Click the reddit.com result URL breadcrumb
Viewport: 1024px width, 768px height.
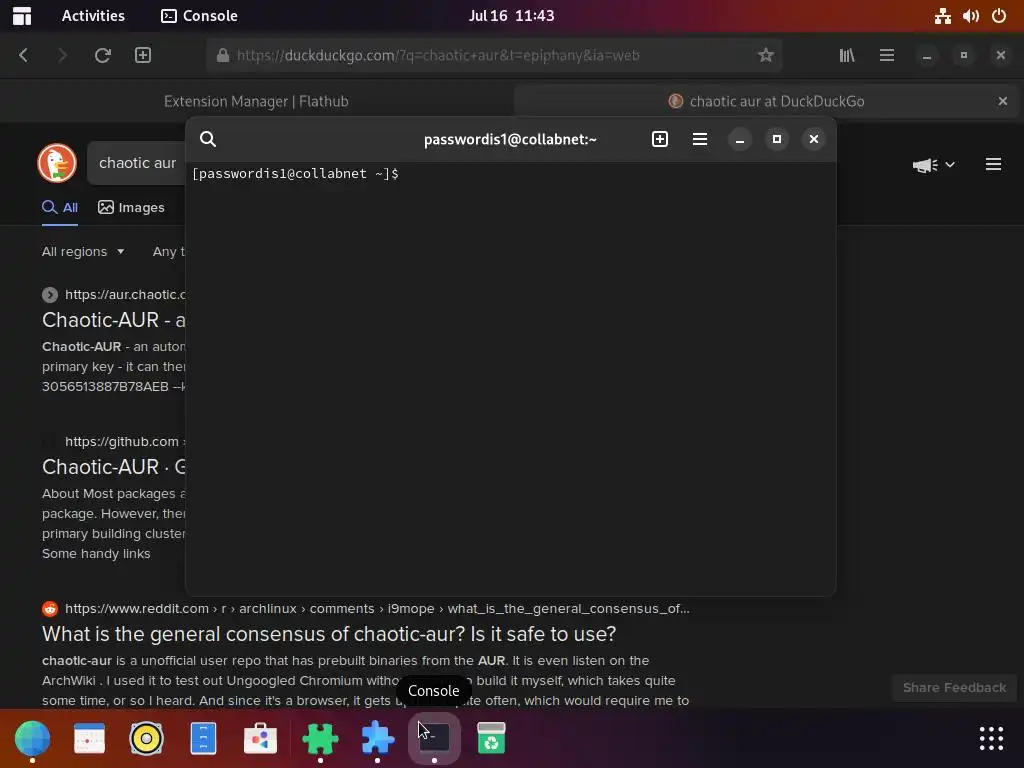(377, 609)
